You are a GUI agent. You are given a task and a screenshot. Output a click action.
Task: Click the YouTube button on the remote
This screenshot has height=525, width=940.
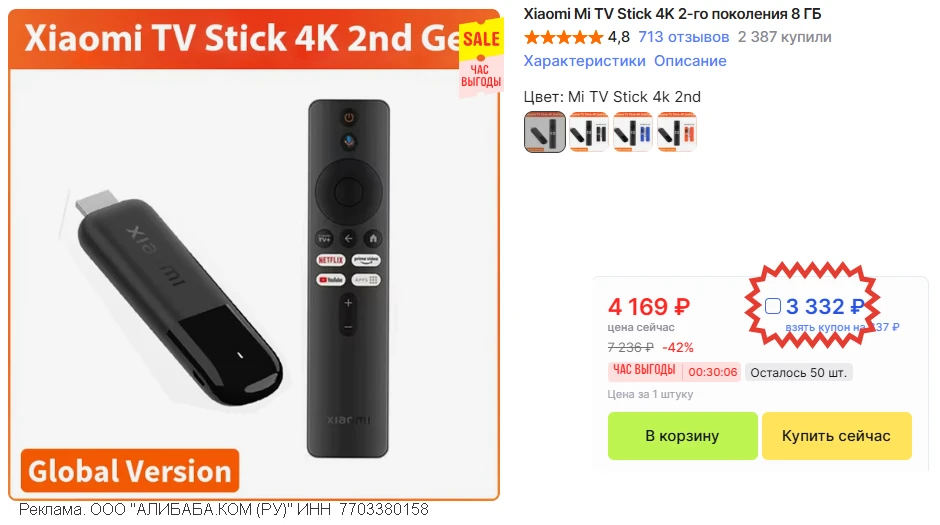[330, 280]
